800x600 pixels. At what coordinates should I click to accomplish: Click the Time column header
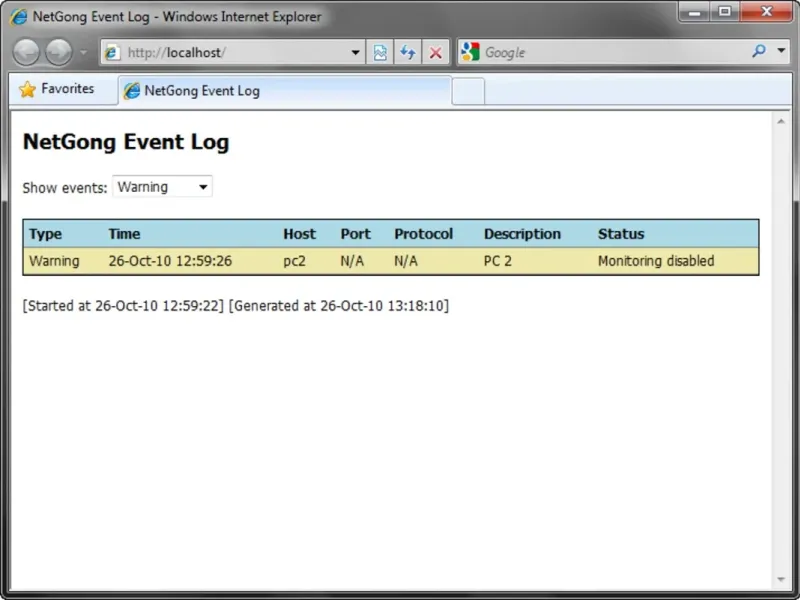[124, 234]
